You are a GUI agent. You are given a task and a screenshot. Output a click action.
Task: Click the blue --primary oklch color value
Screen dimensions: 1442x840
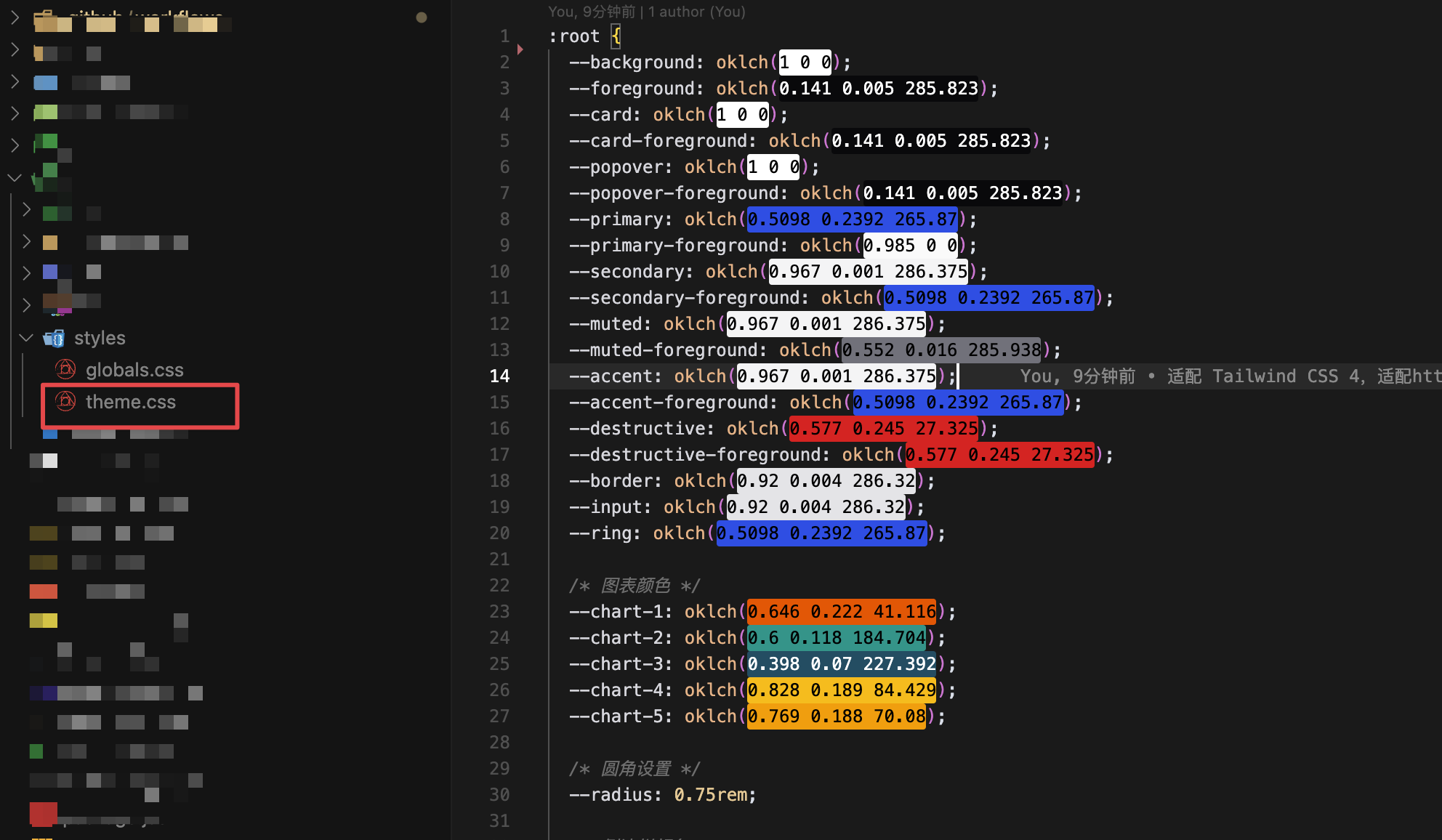[x=852, y=219]
